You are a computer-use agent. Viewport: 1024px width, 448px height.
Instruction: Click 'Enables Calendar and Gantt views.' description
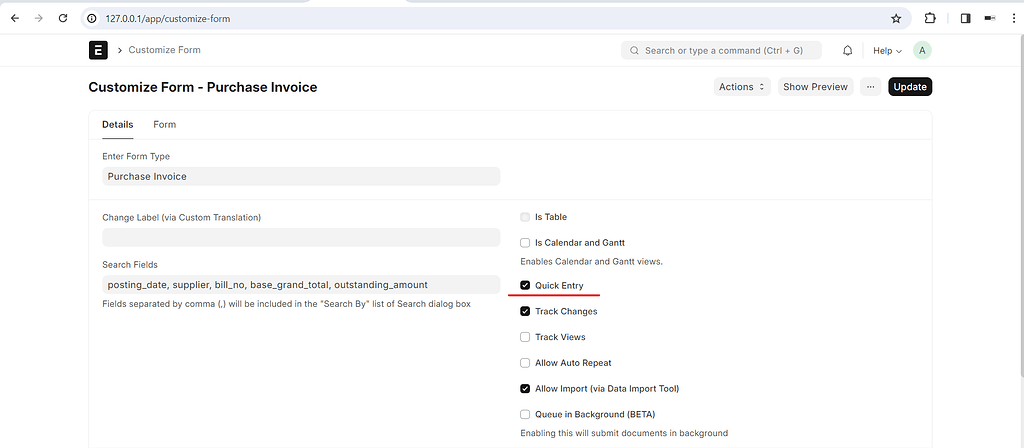[x=592, y=262]
